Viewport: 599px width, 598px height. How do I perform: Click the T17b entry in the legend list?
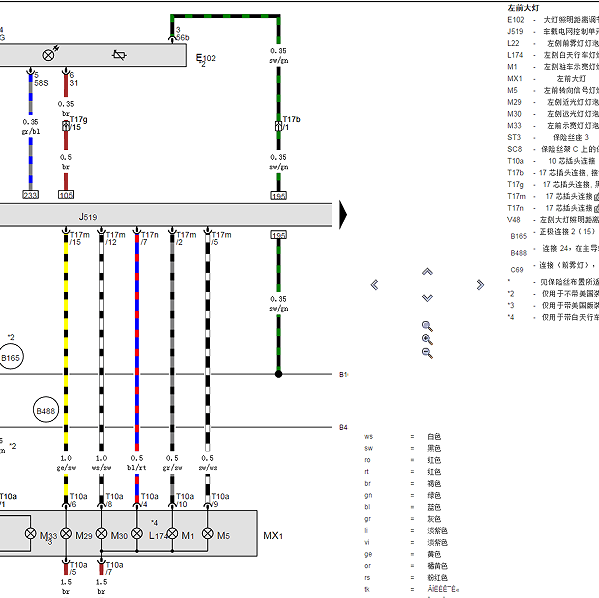pos(515,173)
